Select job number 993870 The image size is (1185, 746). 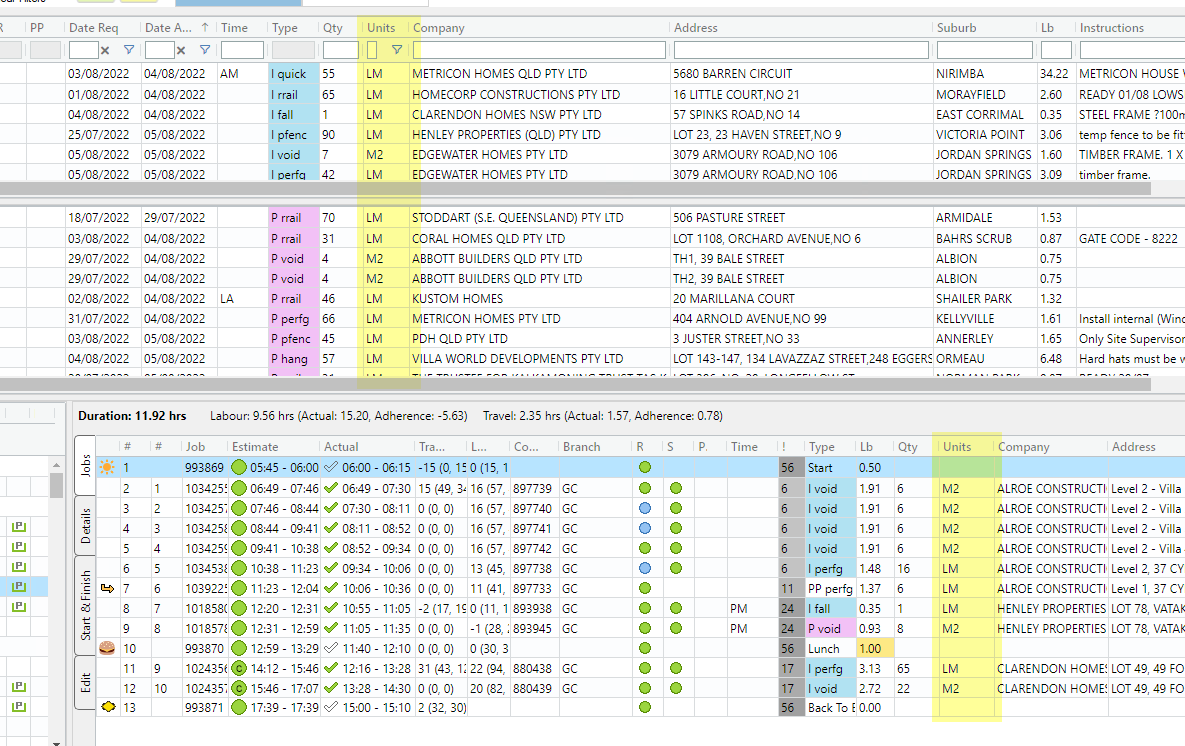coord(204,648)
